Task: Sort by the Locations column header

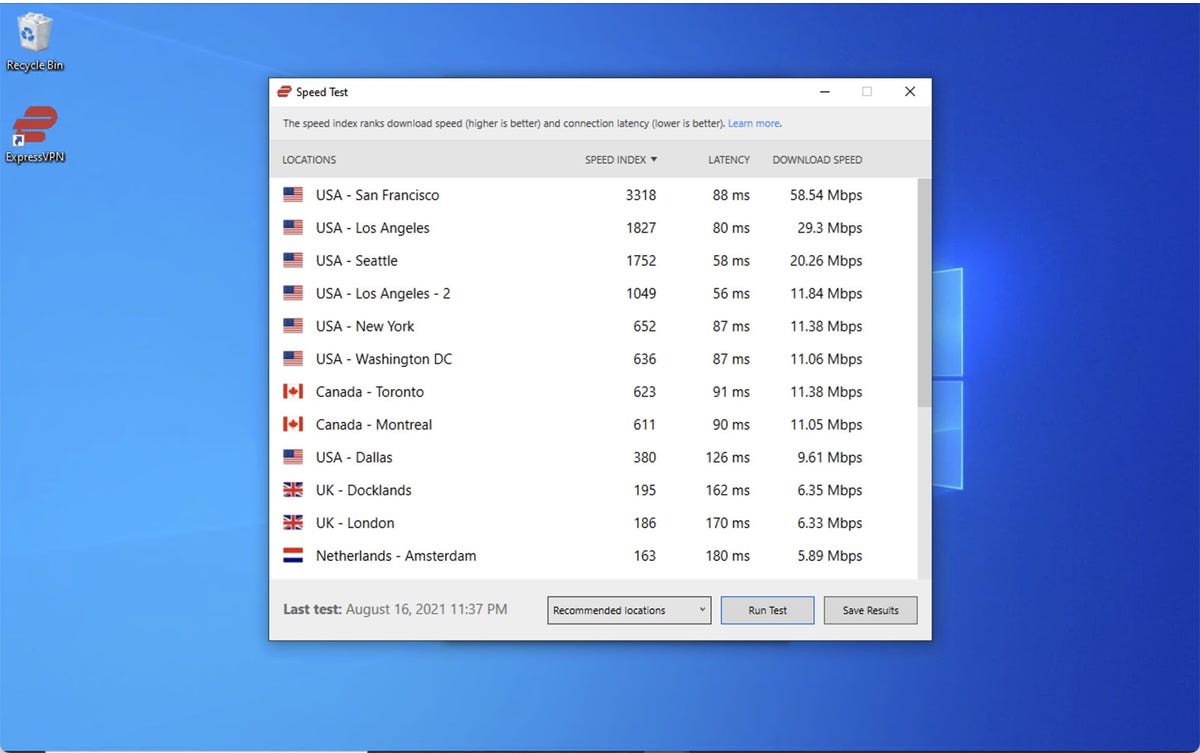Action: (x=309, y=160)
